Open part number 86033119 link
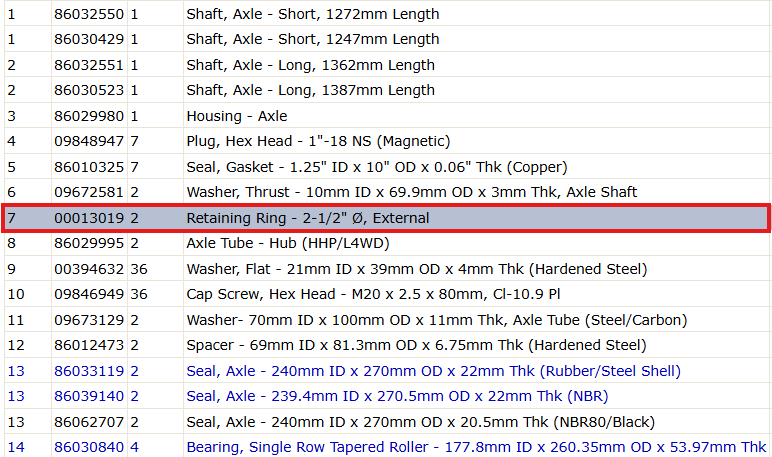The height and width of the screenshot is (457, 772). pos(89,371)
